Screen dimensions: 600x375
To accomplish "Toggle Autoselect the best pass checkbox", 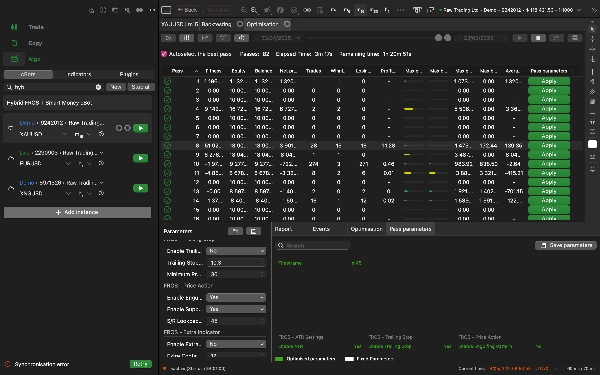I will click(164, 54).
